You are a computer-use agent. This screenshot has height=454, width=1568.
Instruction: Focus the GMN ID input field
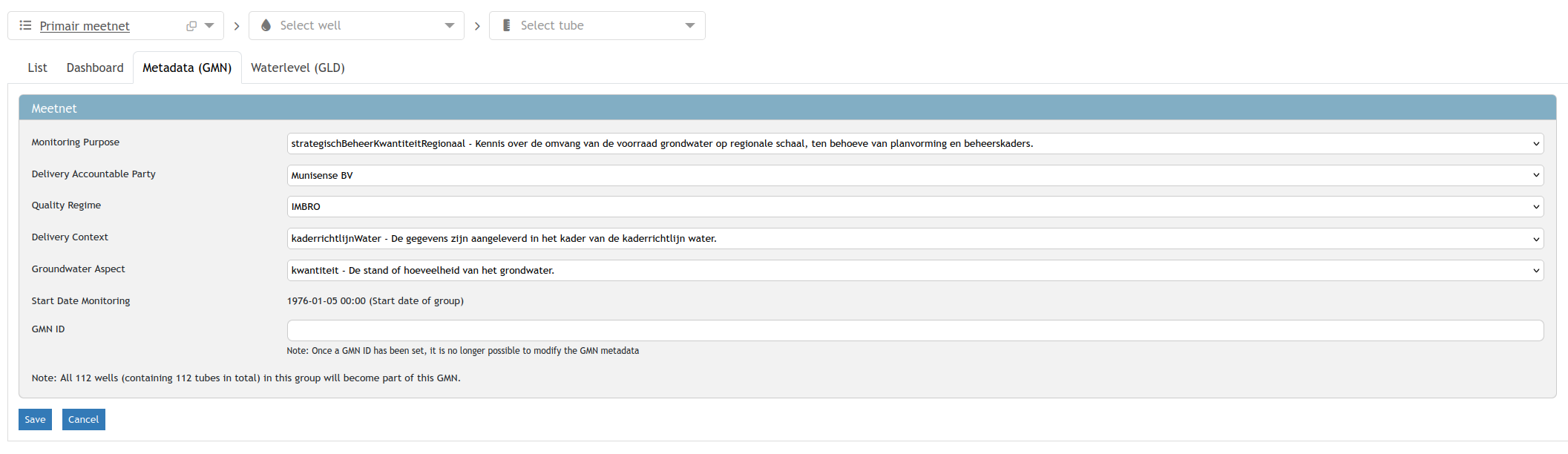point(914,330)
